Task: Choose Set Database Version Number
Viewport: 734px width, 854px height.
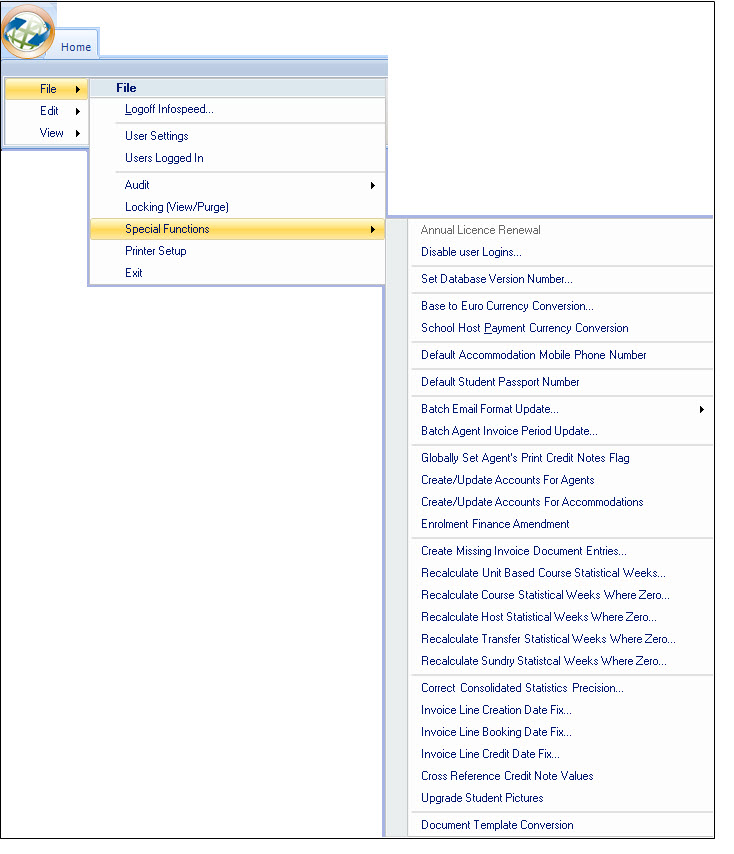Action: click(496, 279)
